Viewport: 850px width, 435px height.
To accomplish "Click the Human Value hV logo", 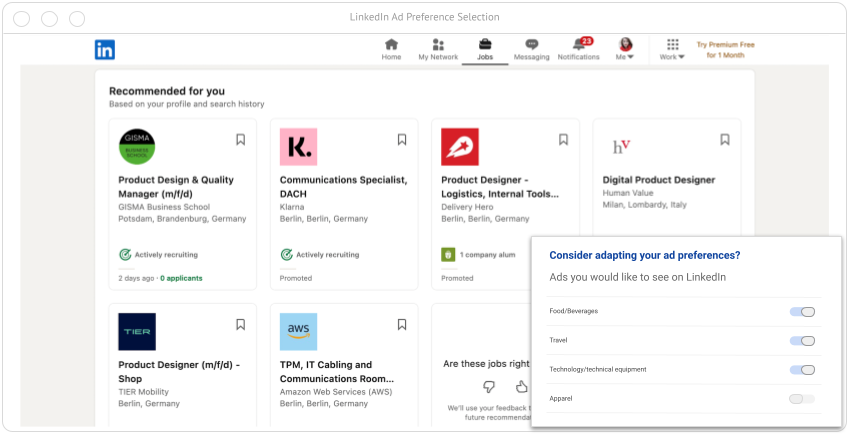I will click(621, 146).
